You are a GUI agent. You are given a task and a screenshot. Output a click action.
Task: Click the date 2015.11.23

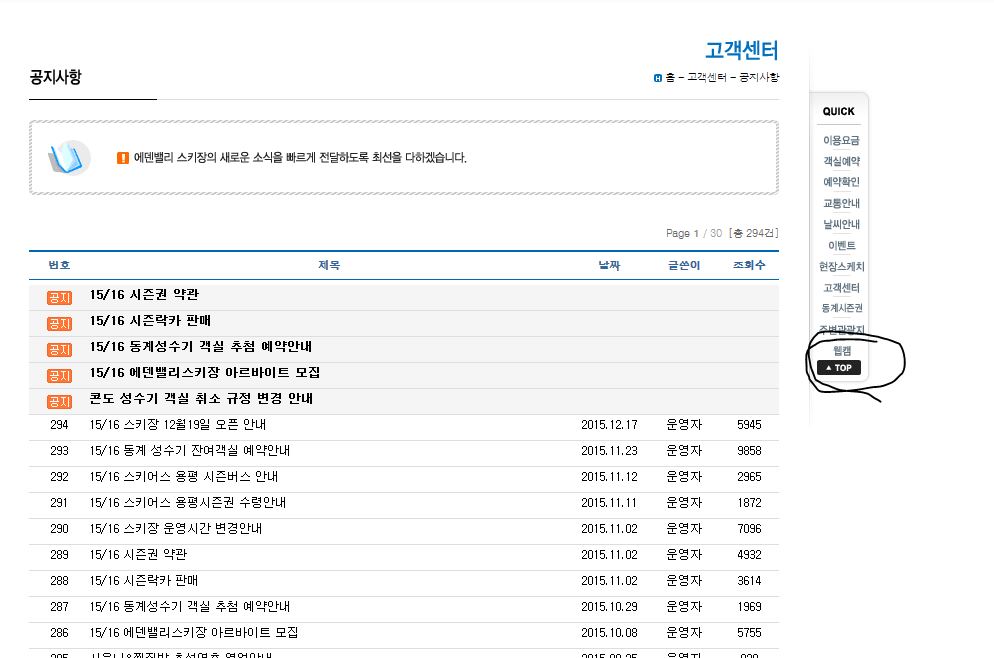(609, 451)
